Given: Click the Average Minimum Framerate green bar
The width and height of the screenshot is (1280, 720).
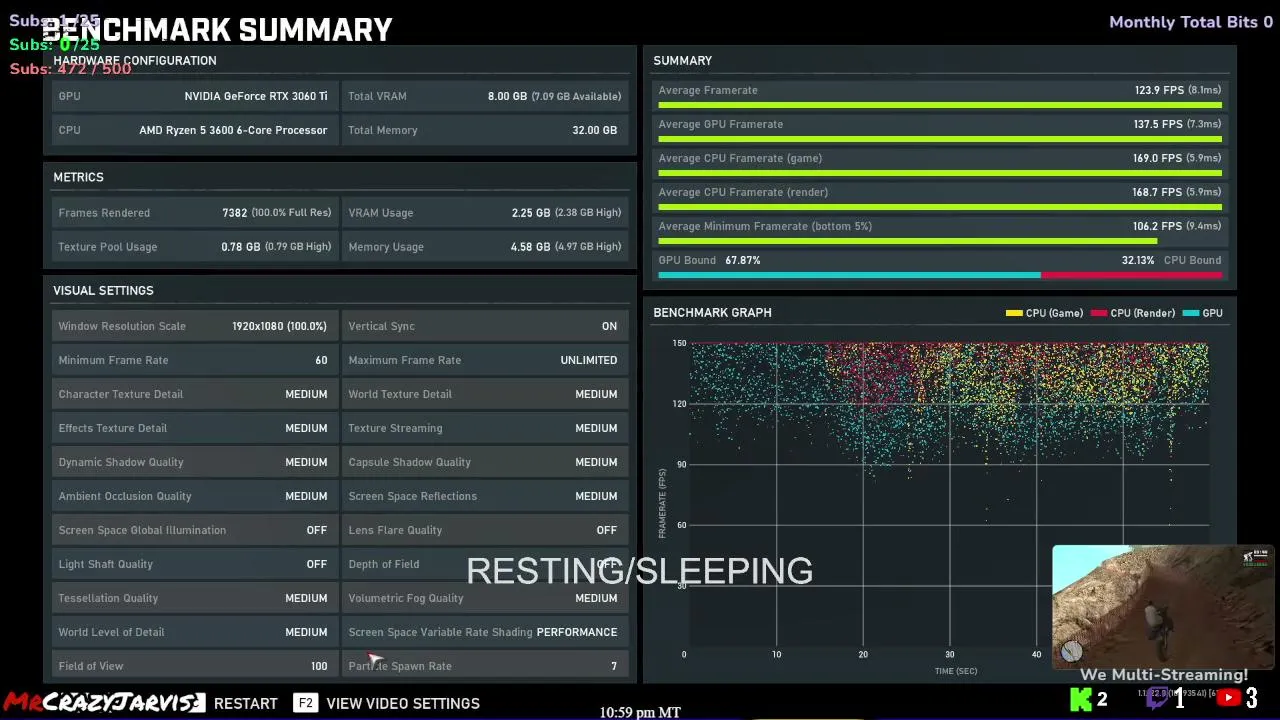Looking at the screenshot, I should [907, 241].
